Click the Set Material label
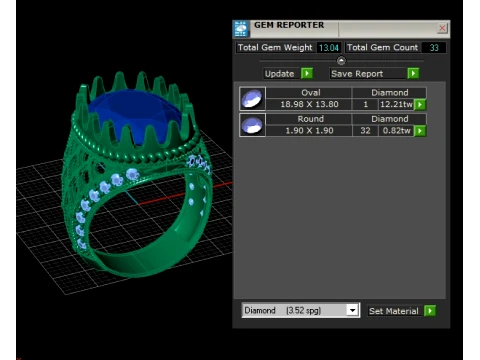480x360 pixels. pyautogui.click(x=394, y=311)
